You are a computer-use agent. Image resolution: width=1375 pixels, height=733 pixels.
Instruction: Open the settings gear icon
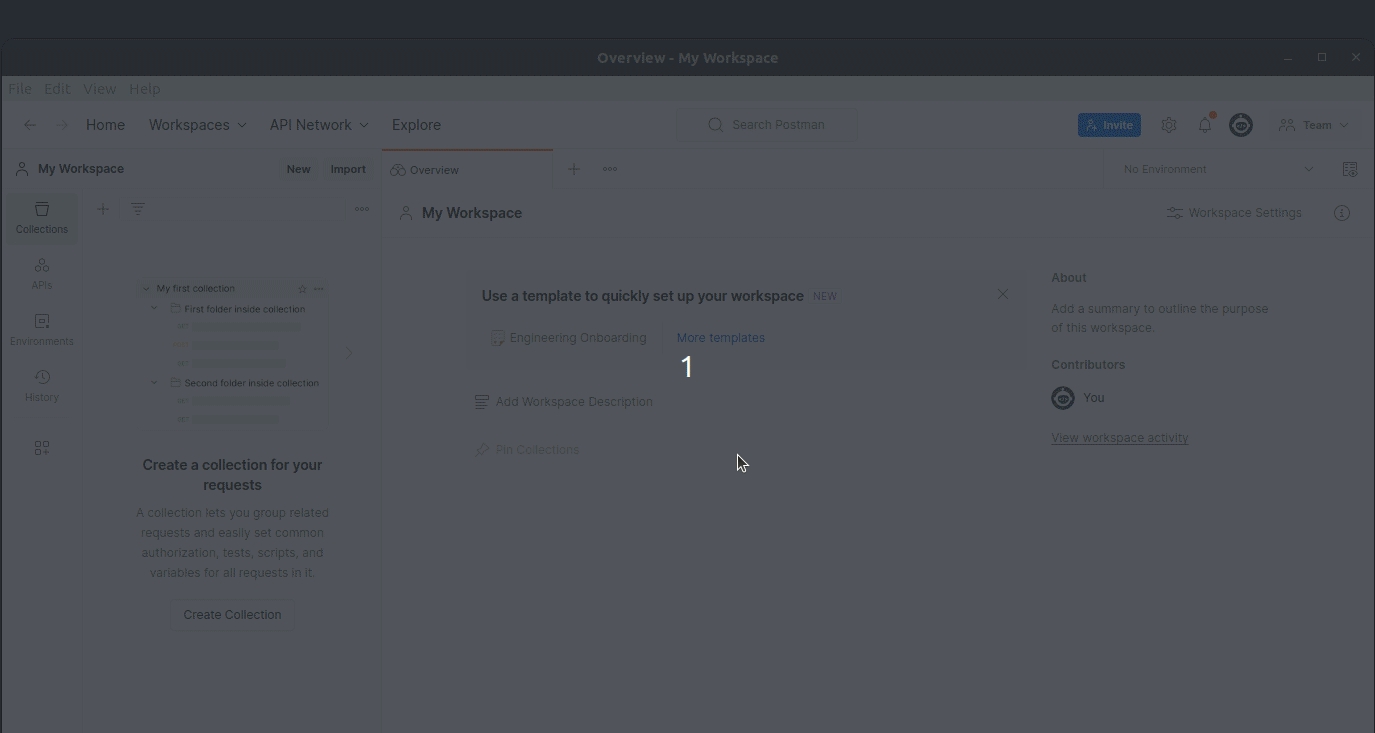[x=1168, y=125]
